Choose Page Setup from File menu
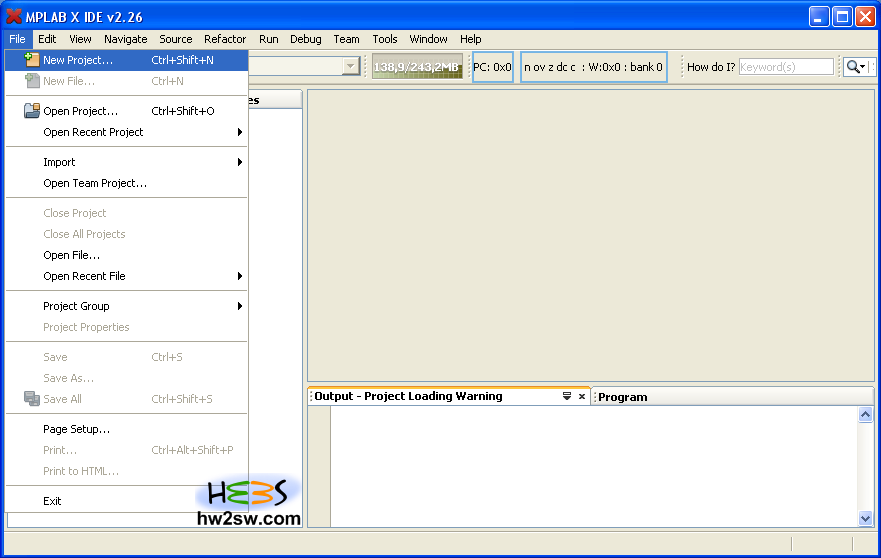 [x=127, y=429]
